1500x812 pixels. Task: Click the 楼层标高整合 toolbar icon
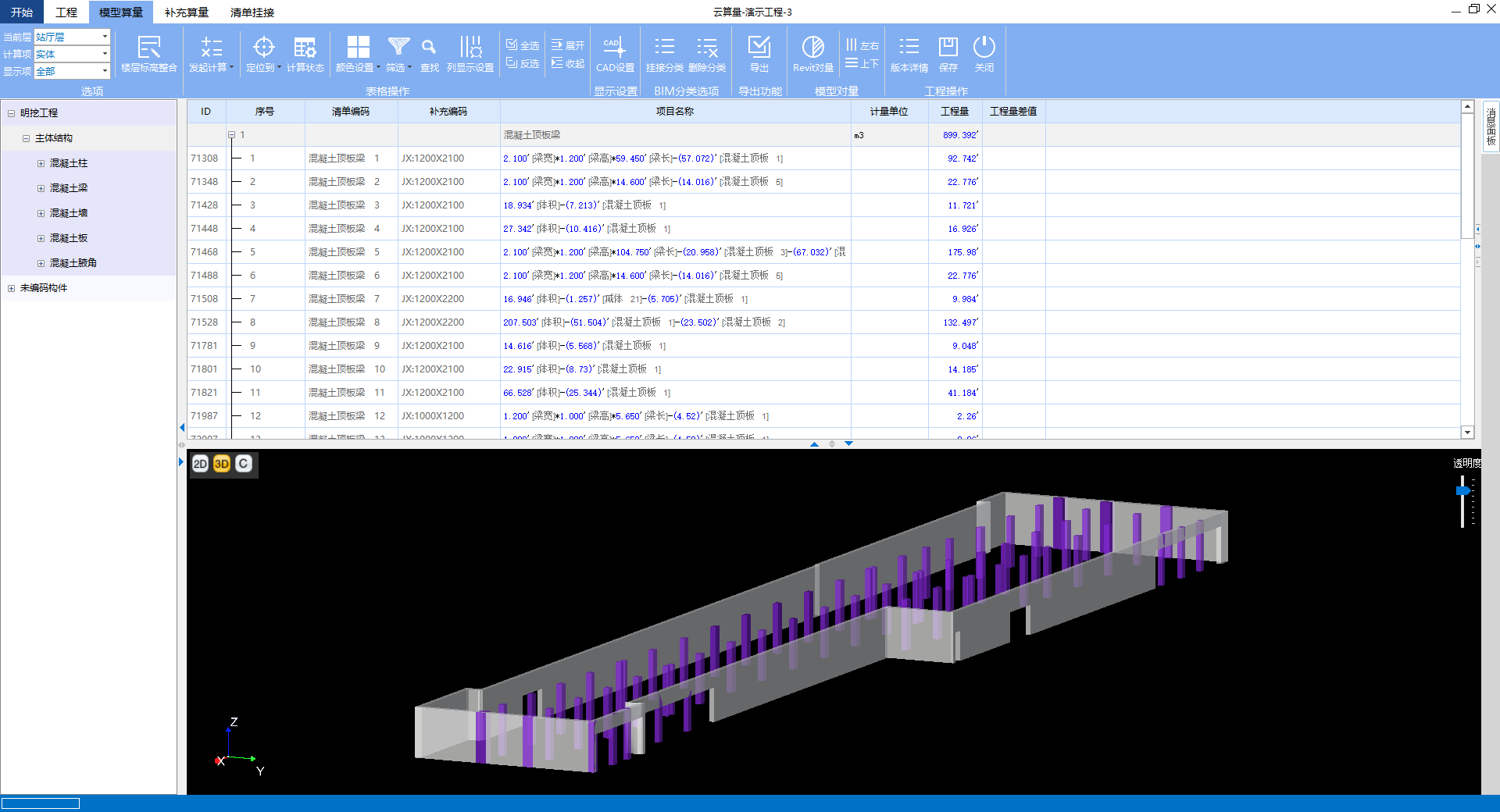148,53
